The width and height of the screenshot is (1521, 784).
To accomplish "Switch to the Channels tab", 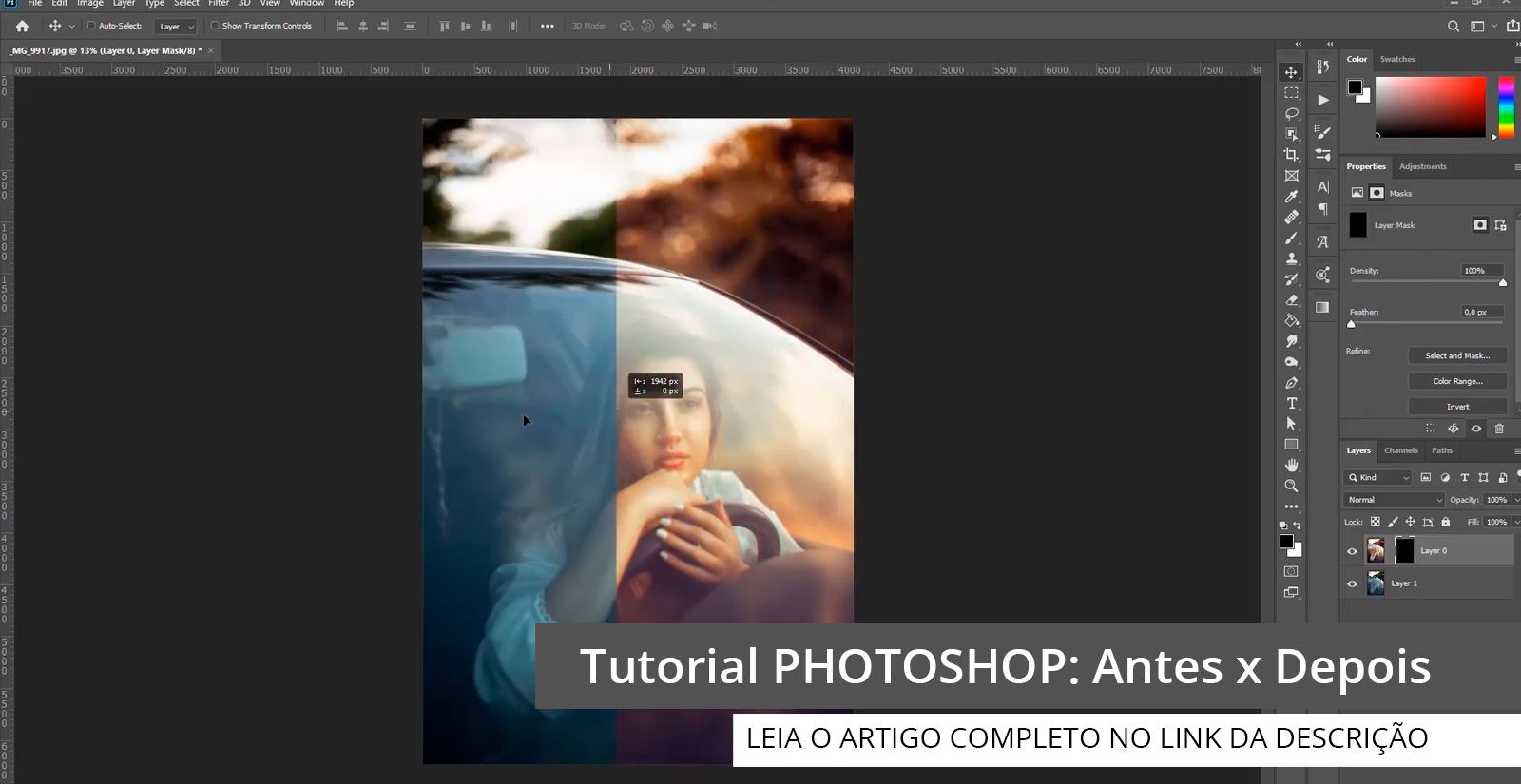I will tap(1400, 450).
